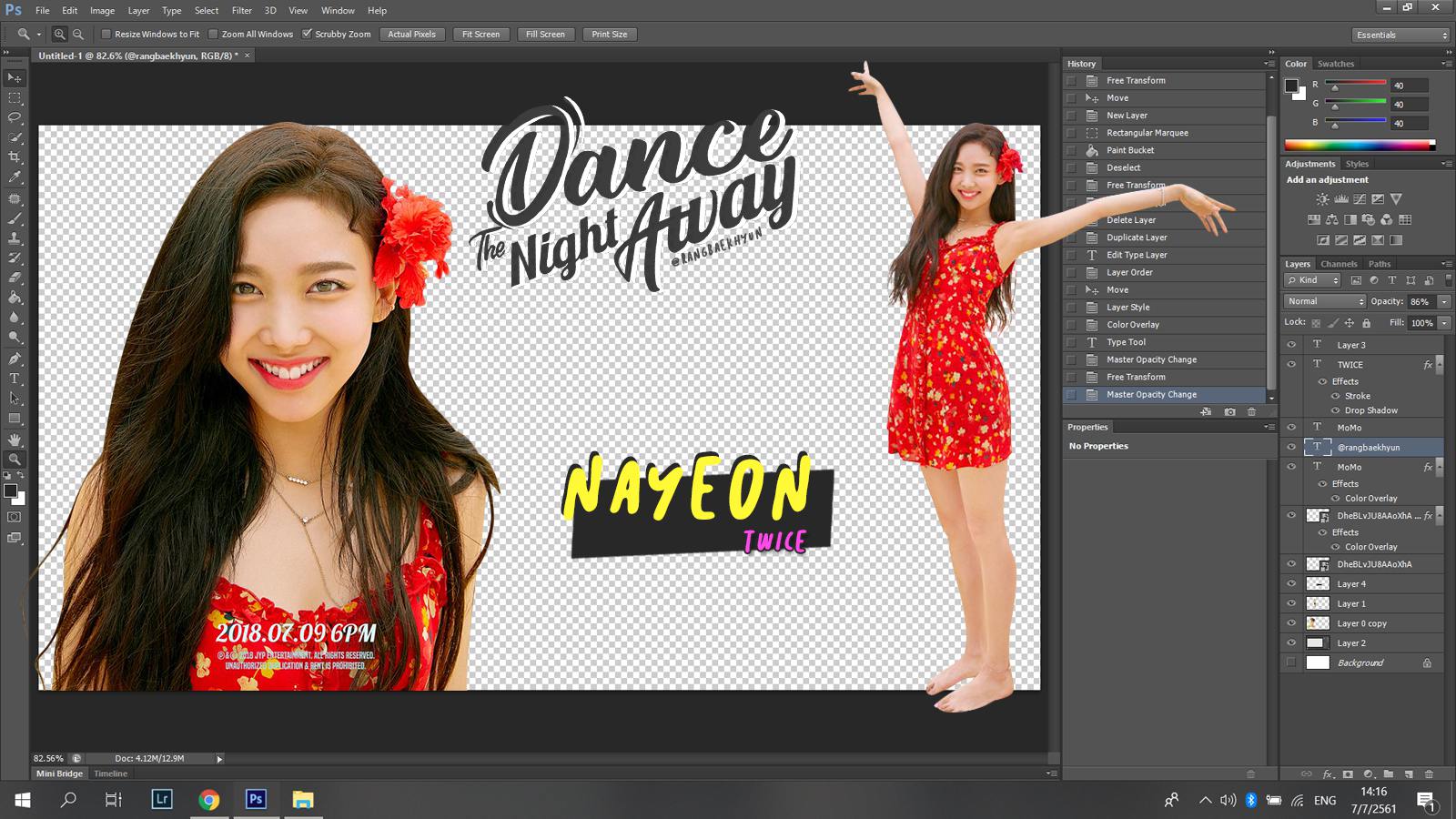Open the Image menu
The width and height of the screenshot is (1456, 819).
point(102,10)
